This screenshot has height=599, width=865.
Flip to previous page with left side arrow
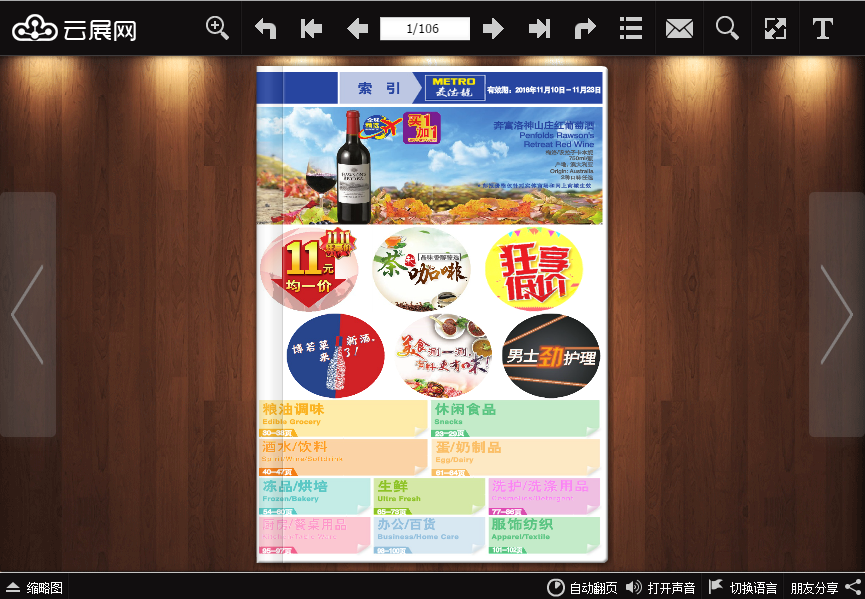(28, 314)
